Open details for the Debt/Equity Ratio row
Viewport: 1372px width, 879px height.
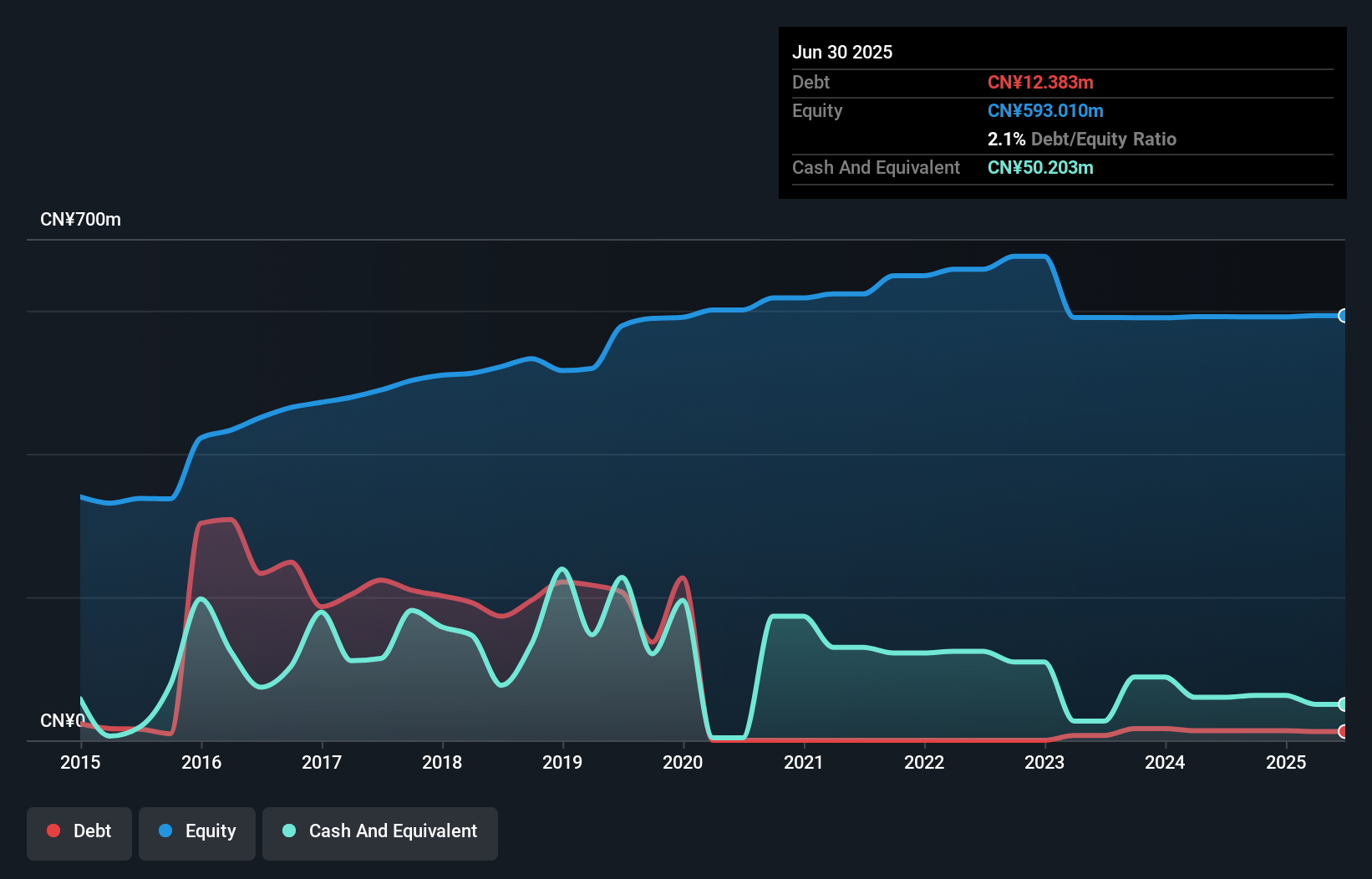[x=1081, y=139]
